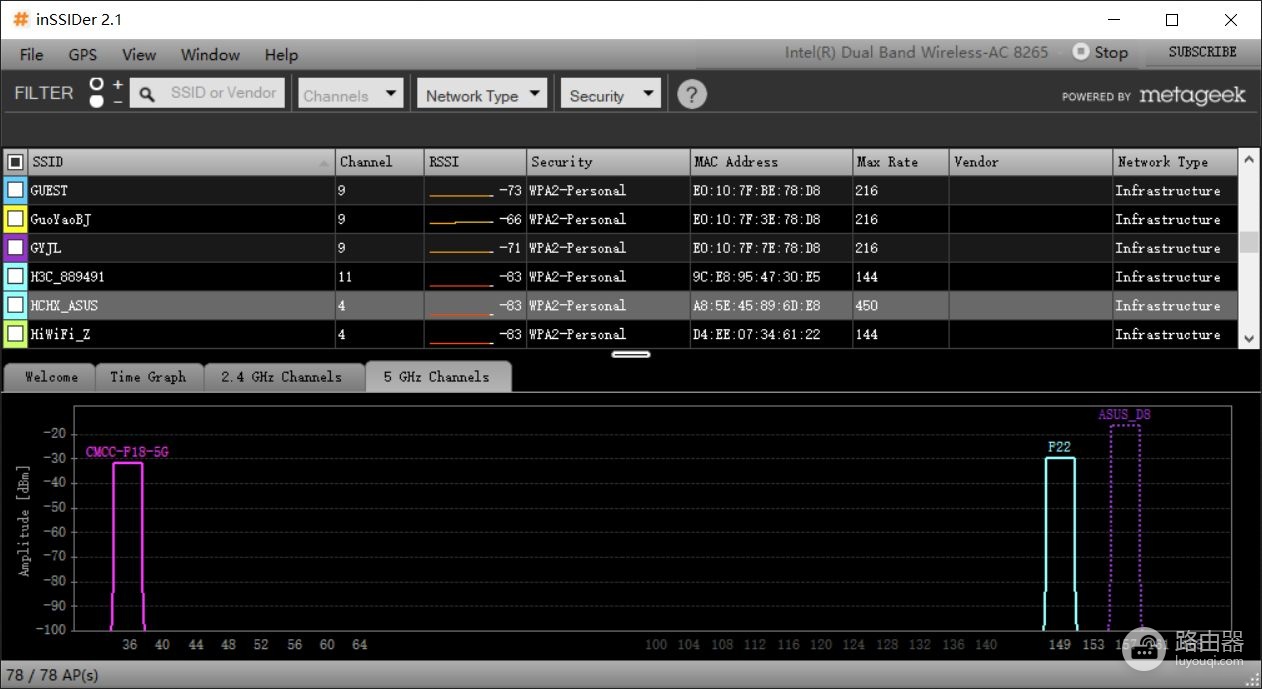This screenshot has width=1262, height=689.
Task: Click the Stop scanning button
Action: (1100, 52)
